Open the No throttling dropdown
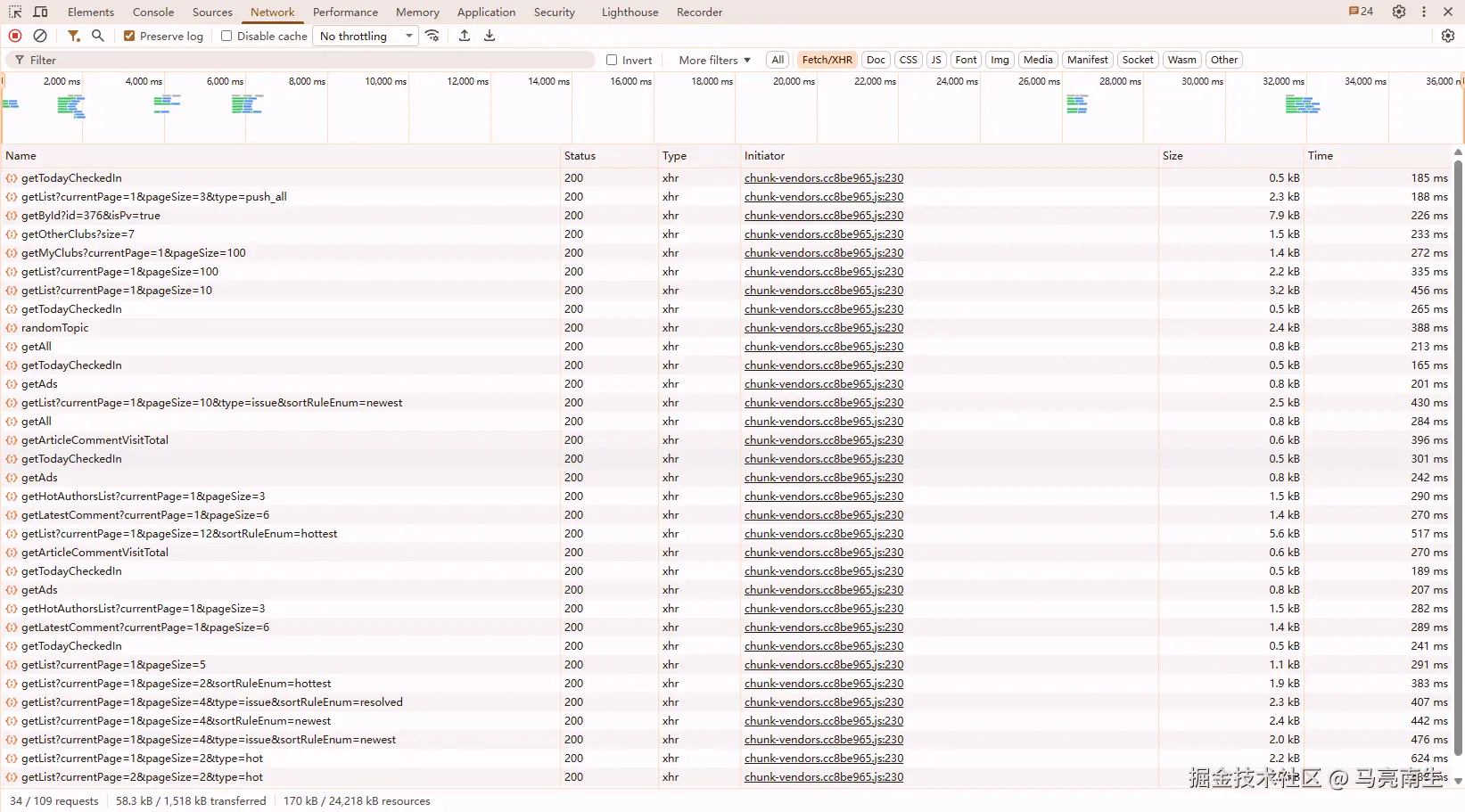The width and height of the screenshot is (1465, 812). tap(366, 36)
